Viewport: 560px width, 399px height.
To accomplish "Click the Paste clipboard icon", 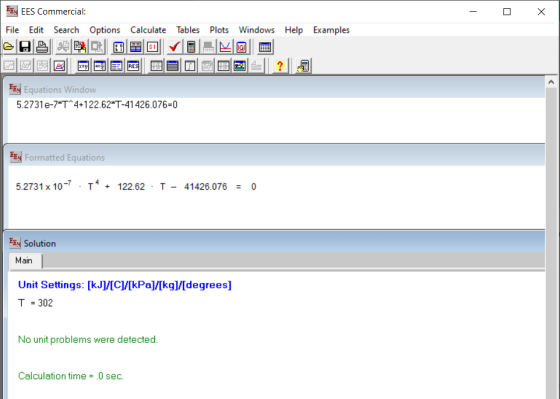I will pyautogui.click(x=80, y=47).
